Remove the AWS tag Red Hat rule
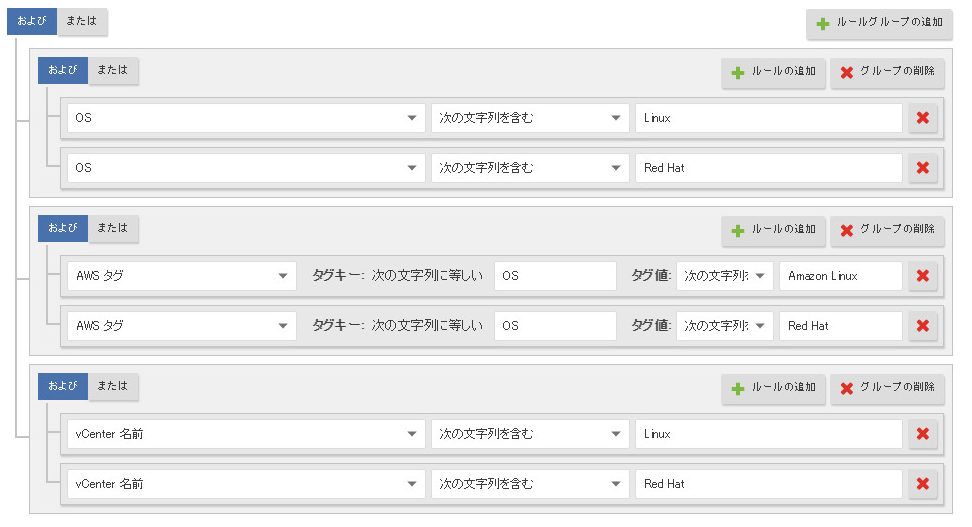 922,326
